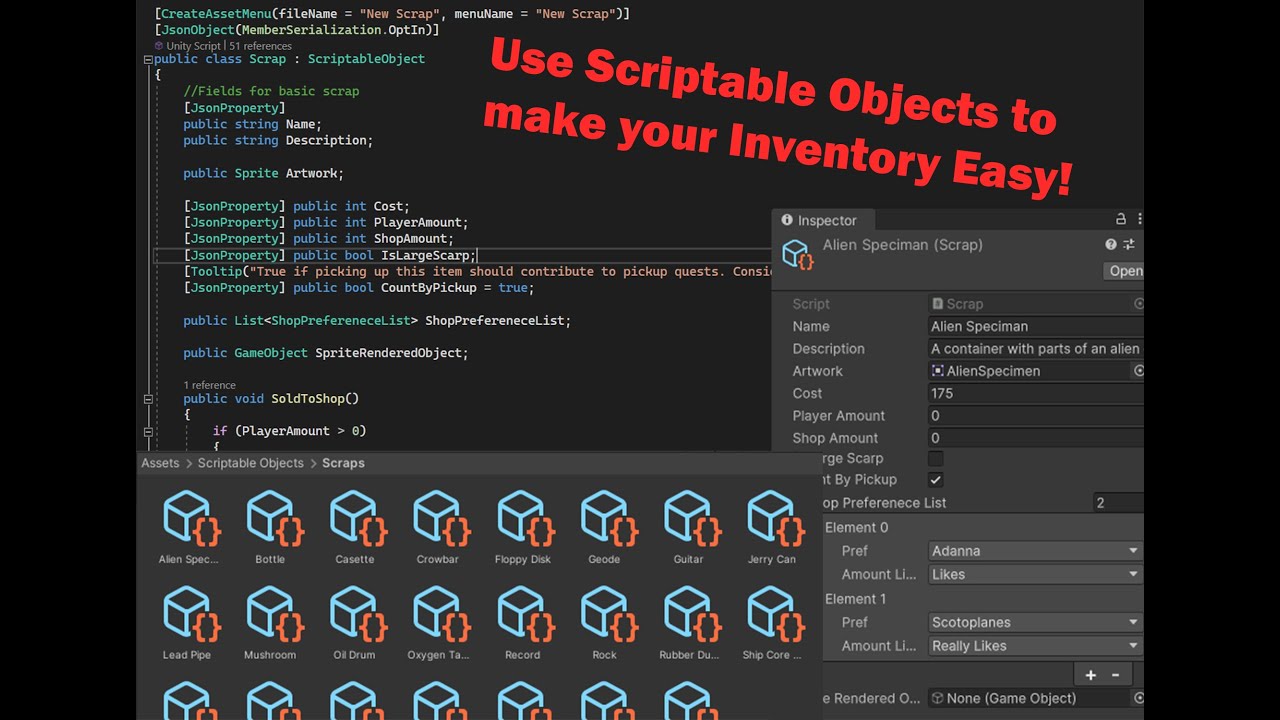The image size is (1280, 720).
Task: Select the Guitar scrap asset
Action: 688,527
